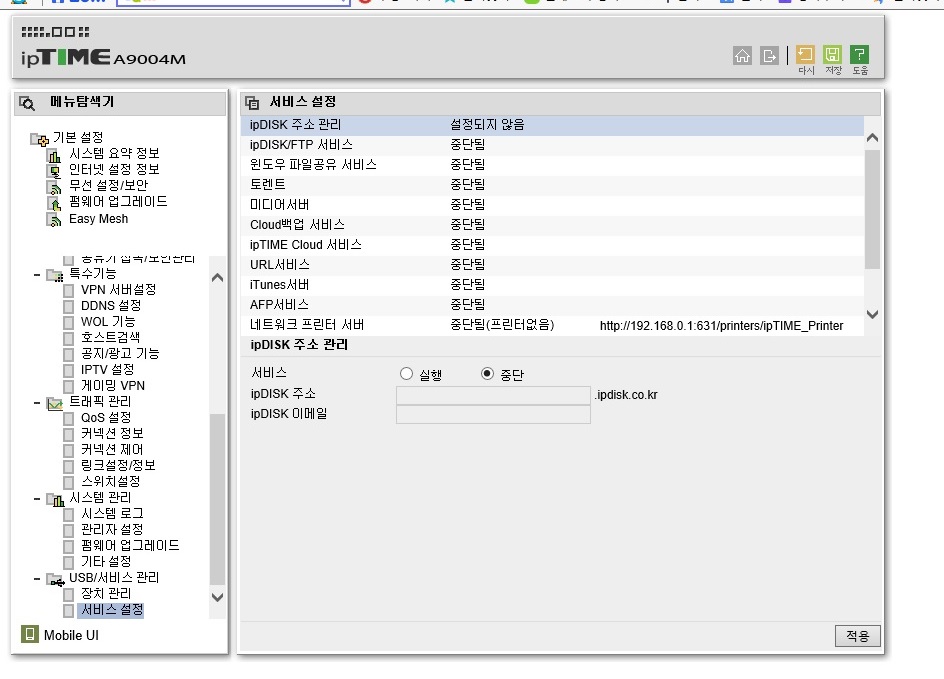944x679 pixels.
Task: Click the 시스템 요약 정보 icon
Action: [x=54, y=155]
